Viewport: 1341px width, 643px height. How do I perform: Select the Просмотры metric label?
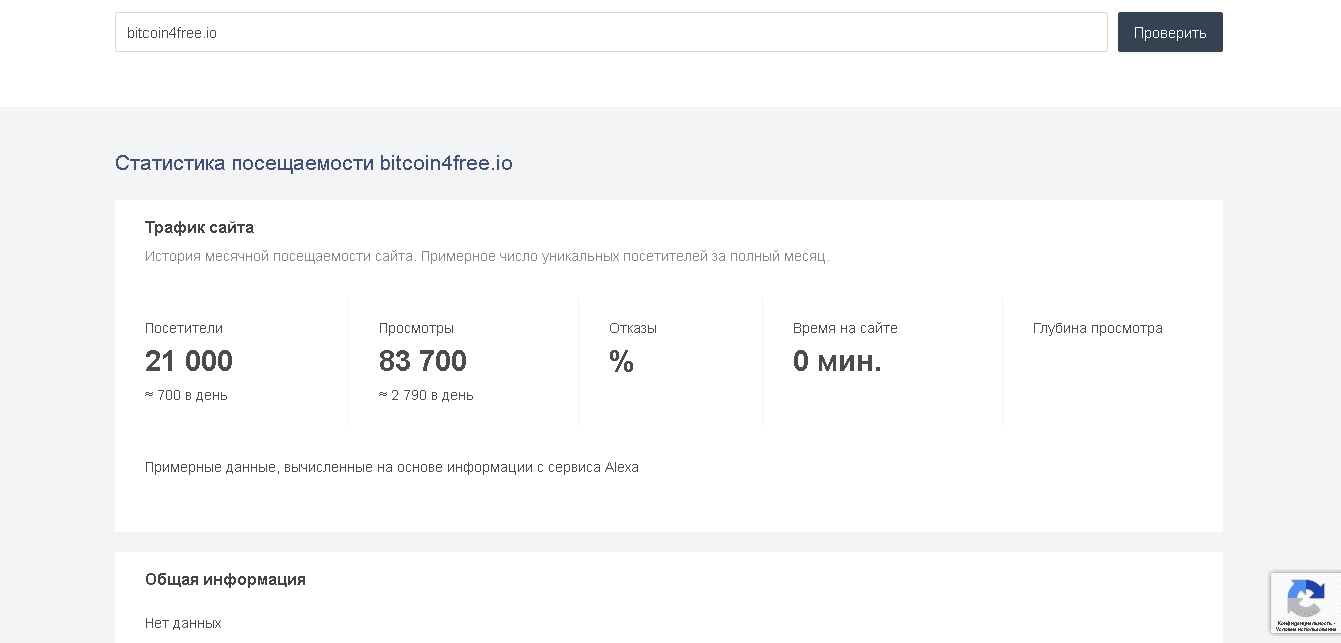tap(416, 328)
